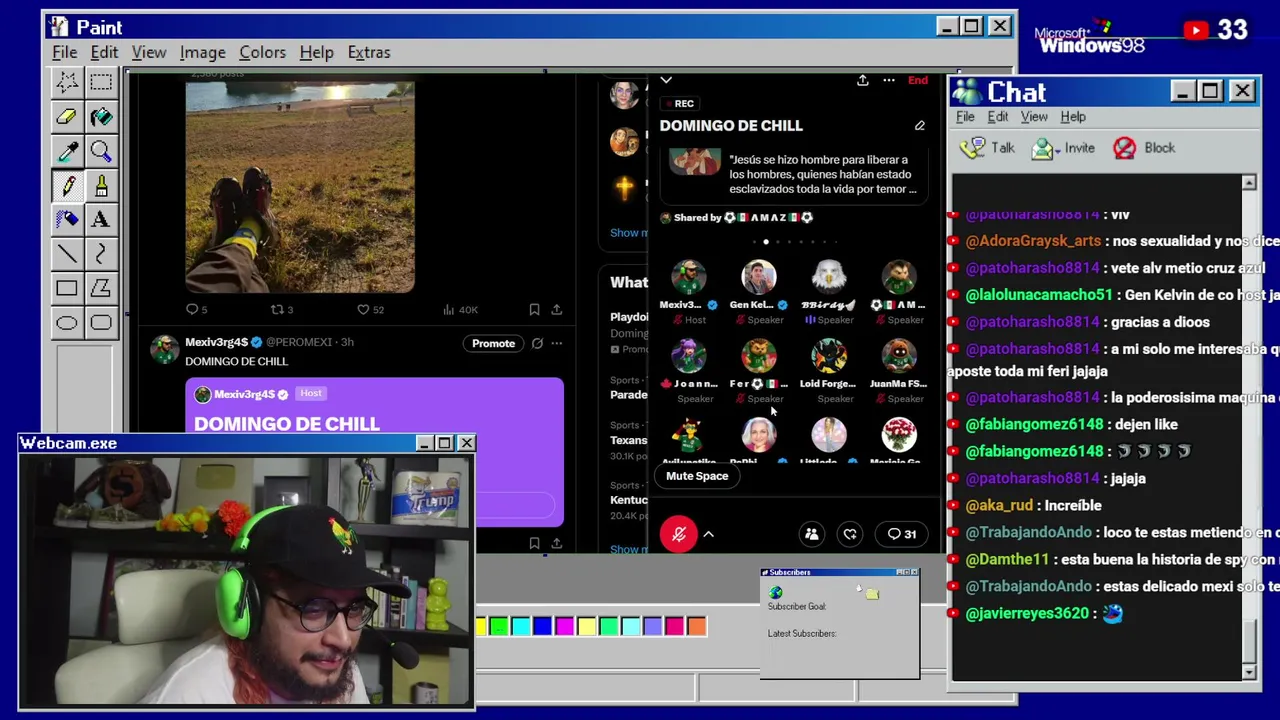Screen dimensions: 1280x720
Task: Select the Pick Color eyedropper tool
Action: coord(67,151)
